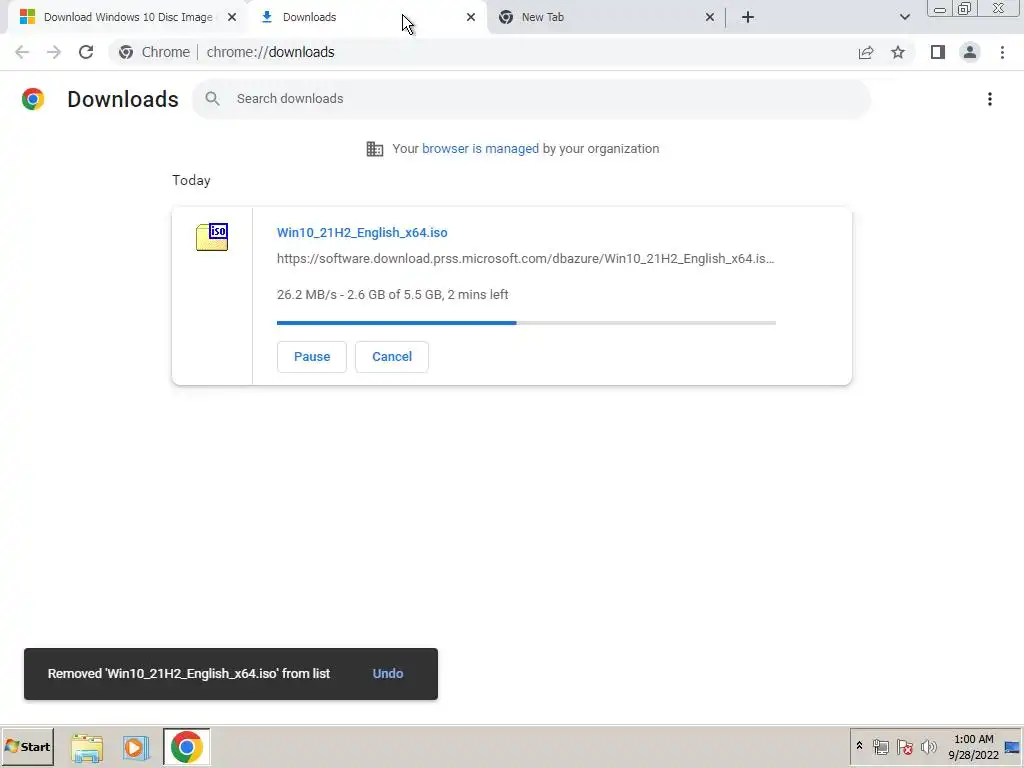Click the Chrome site info icon in address bar
The width and height of the screenshot is (1024, 768).
126,52
